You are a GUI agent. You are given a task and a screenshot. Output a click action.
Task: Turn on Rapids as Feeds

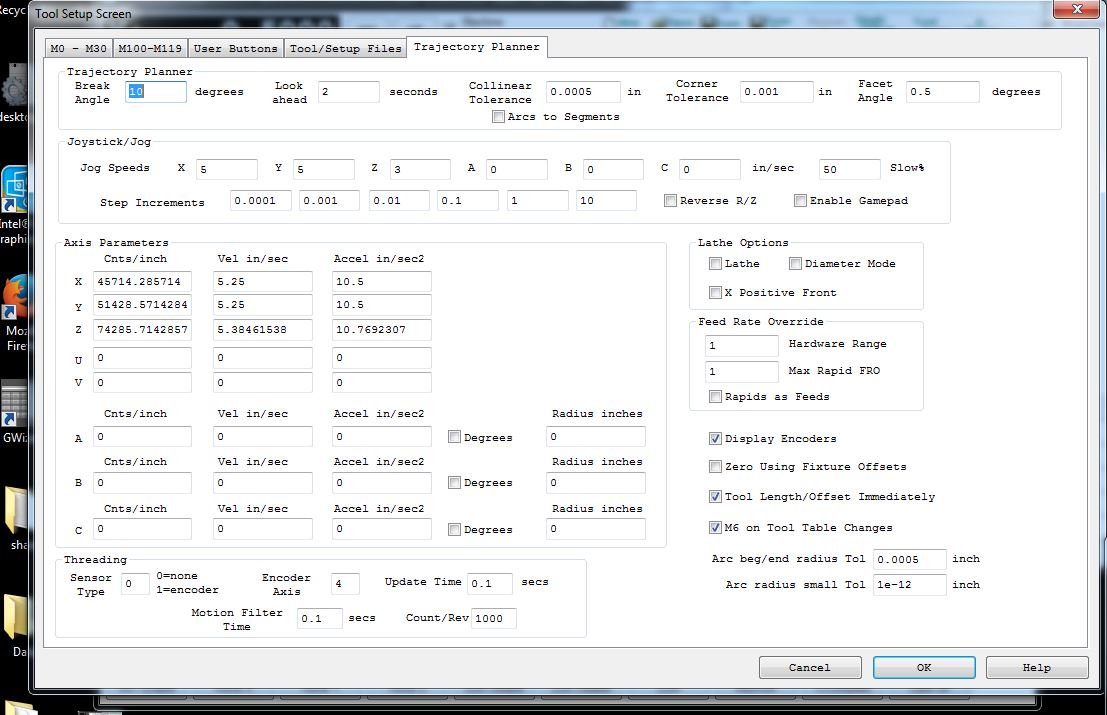pyautogui.click(x=715, y=397)
